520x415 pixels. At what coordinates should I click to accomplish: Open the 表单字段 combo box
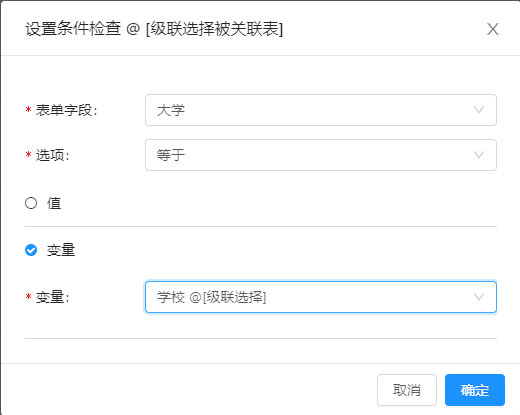click(321, 110)
